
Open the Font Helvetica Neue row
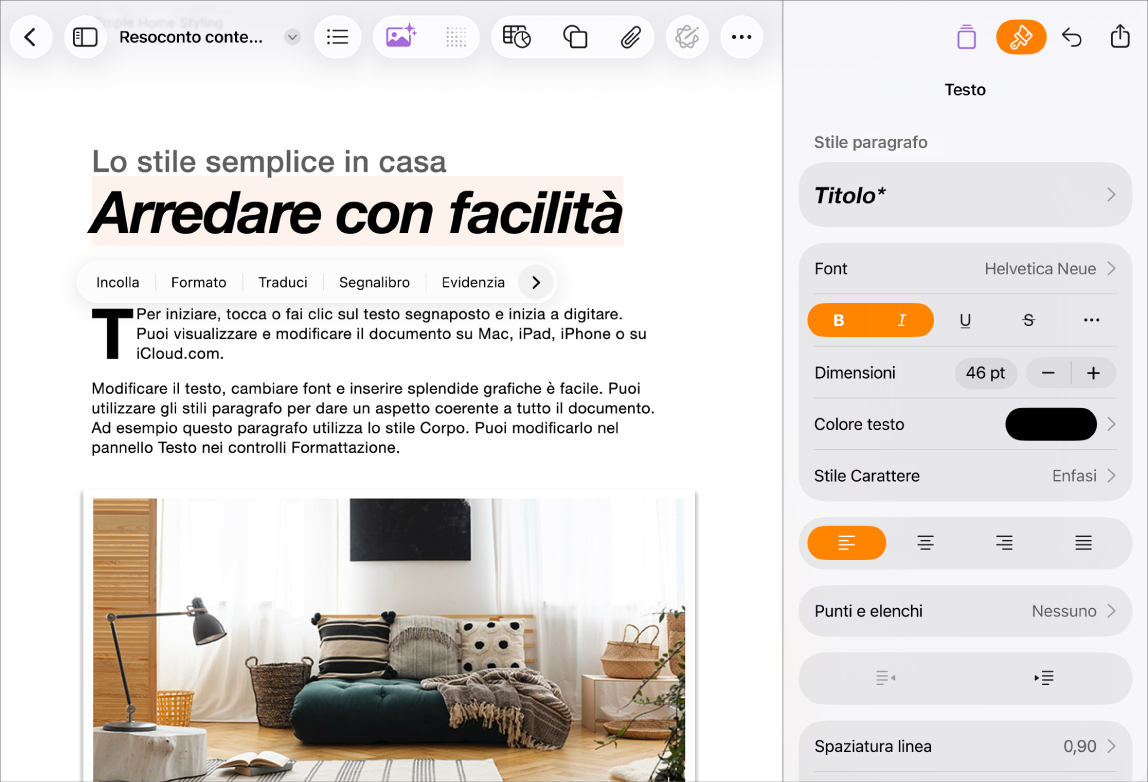coord(965,269)
